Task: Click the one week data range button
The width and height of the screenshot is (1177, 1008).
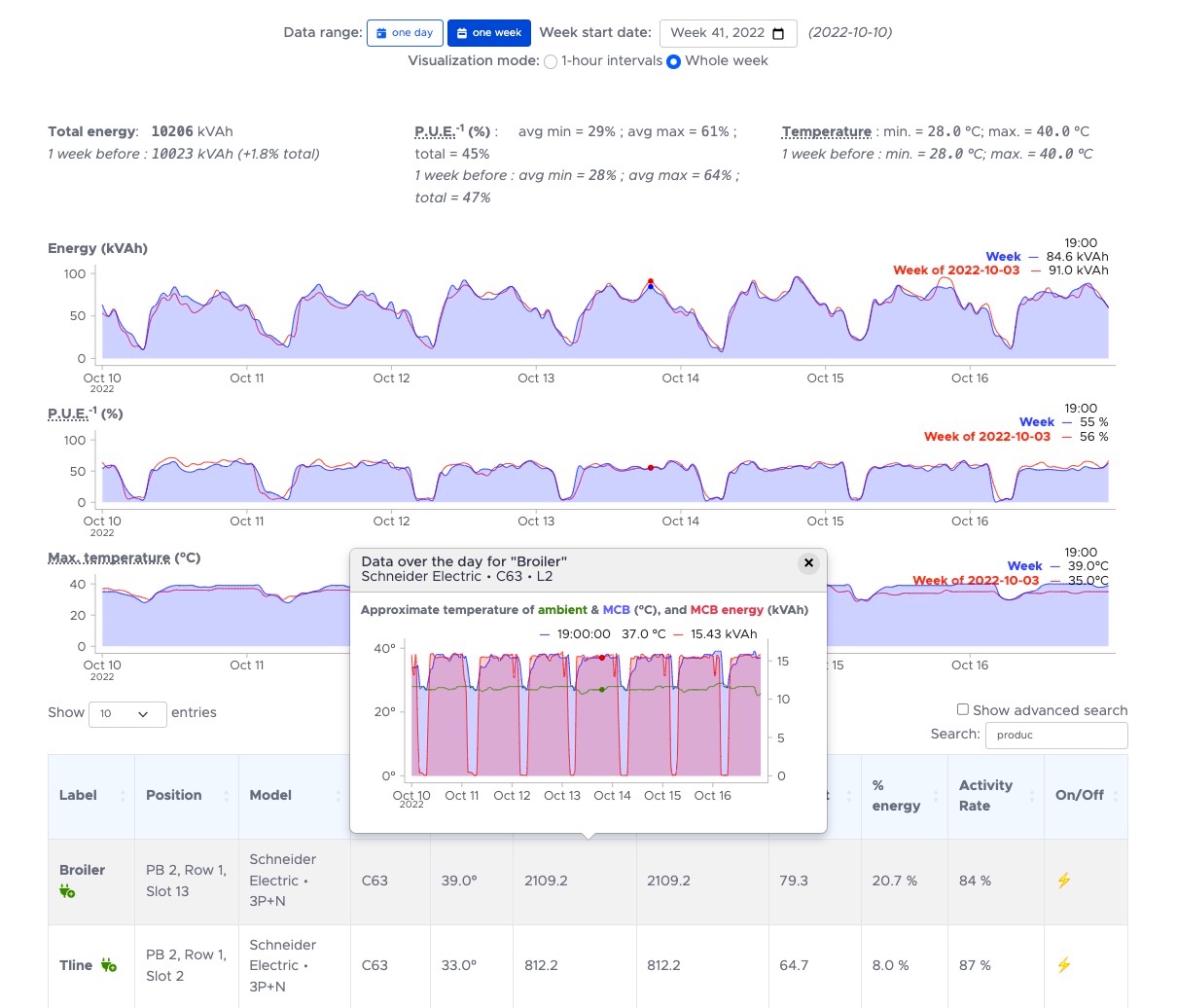Action: (x=489, y=33)
